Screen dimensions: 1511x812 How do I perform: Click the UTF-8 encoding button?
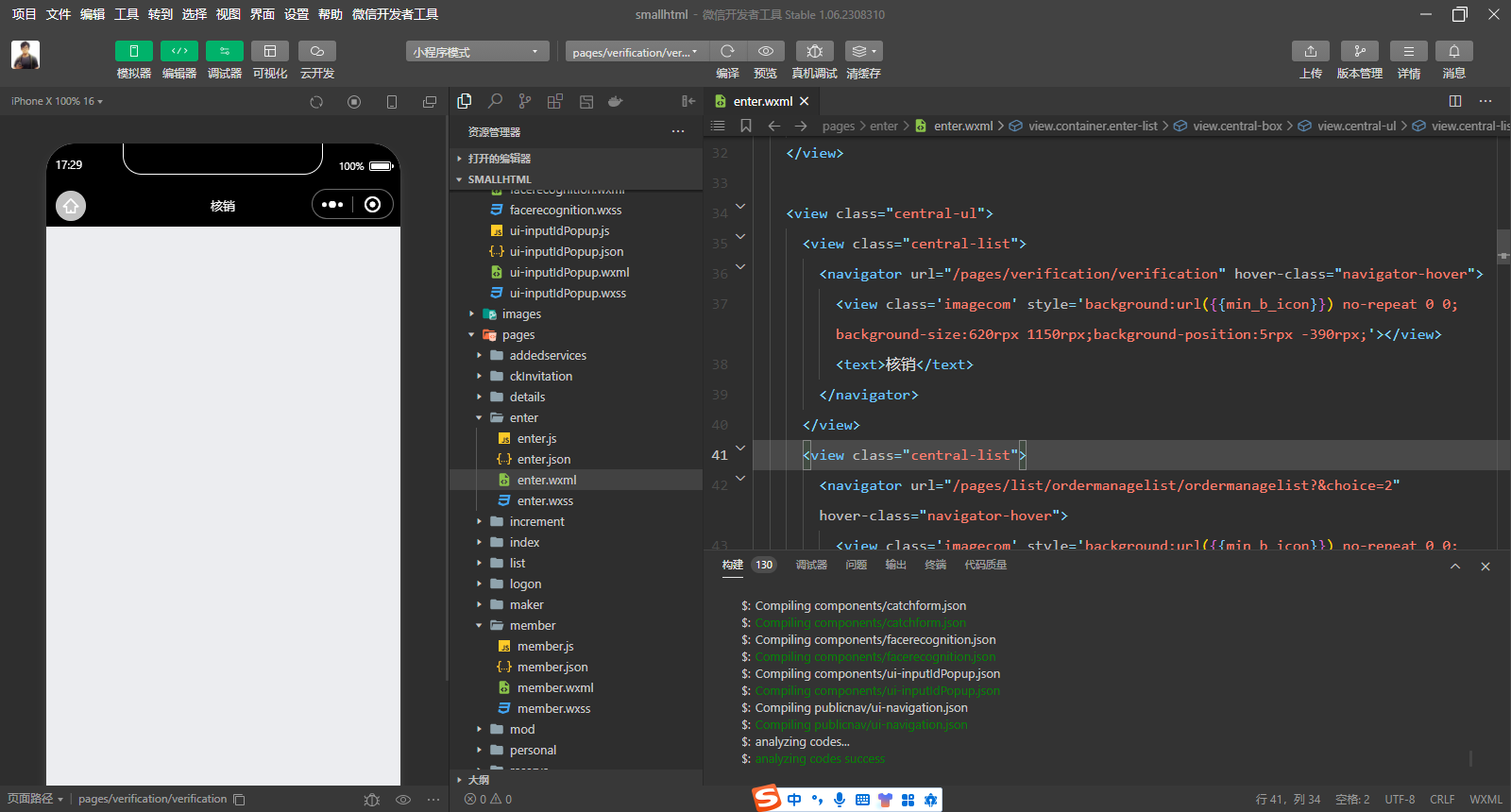click(x=1399, y=800)
